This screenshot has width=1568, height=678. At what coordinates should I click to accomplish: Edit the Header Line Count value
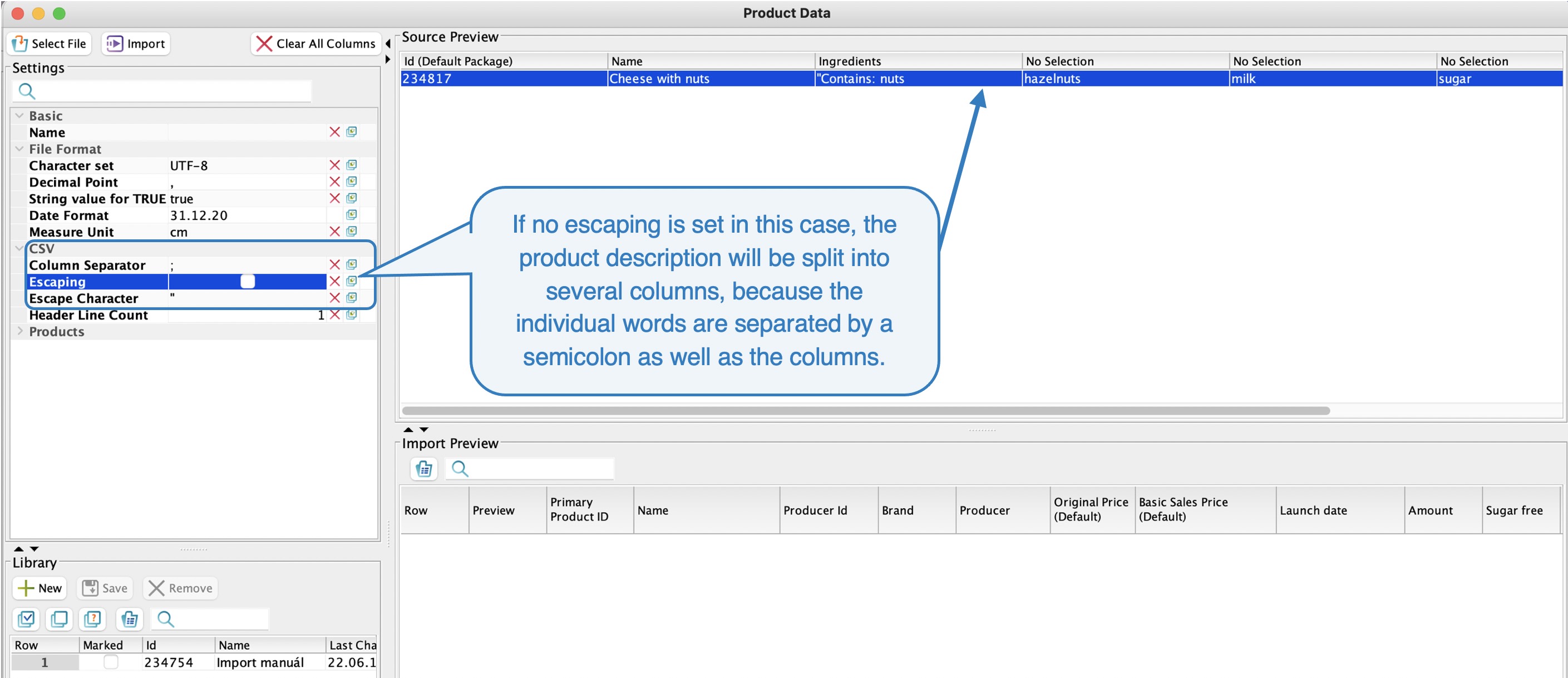[x=247, y=315]
